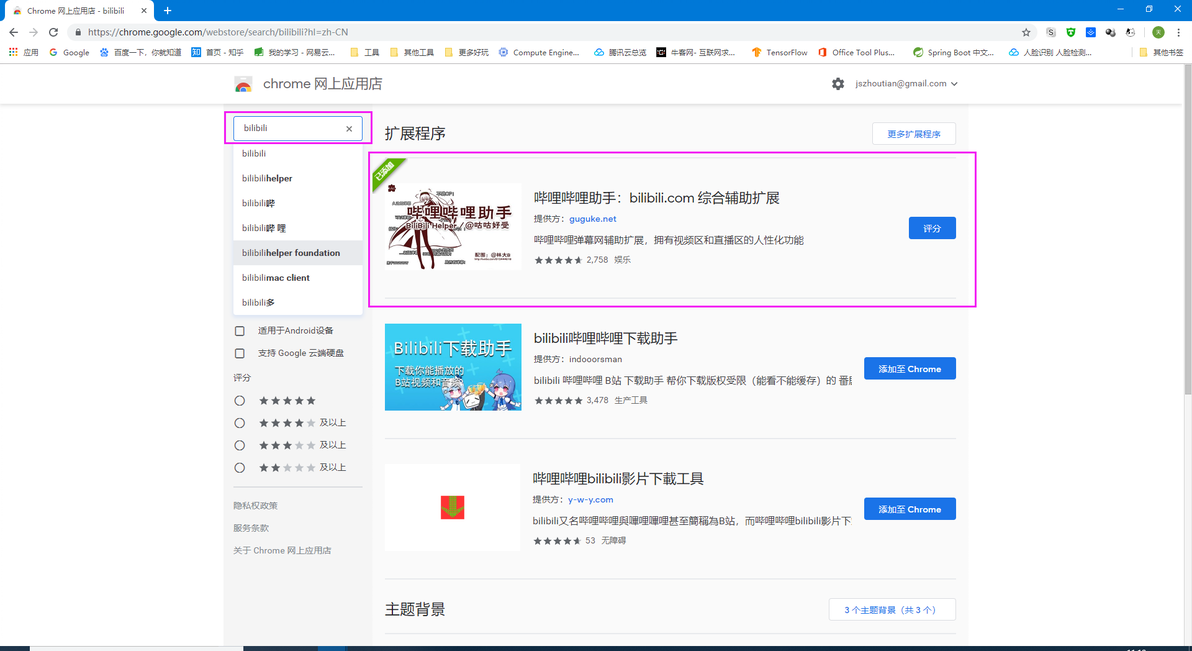Expand the 其他工具 bookmark folder
This screenshot has height=651, width=1192.
tap(411, 52)
